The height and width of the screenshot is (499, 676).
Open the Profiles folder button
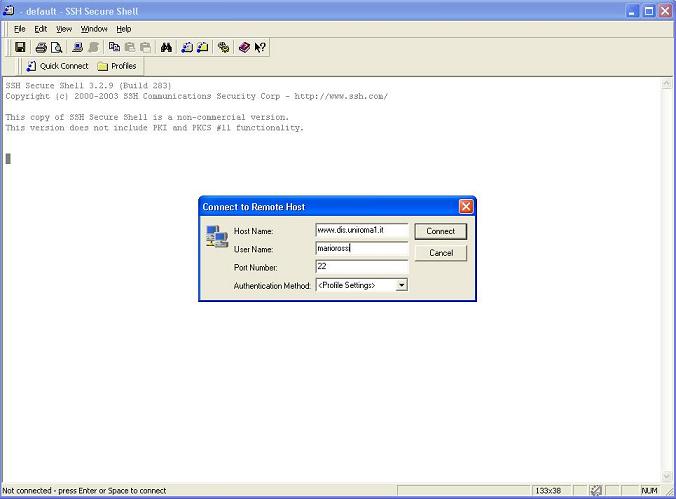coord(116,66)
